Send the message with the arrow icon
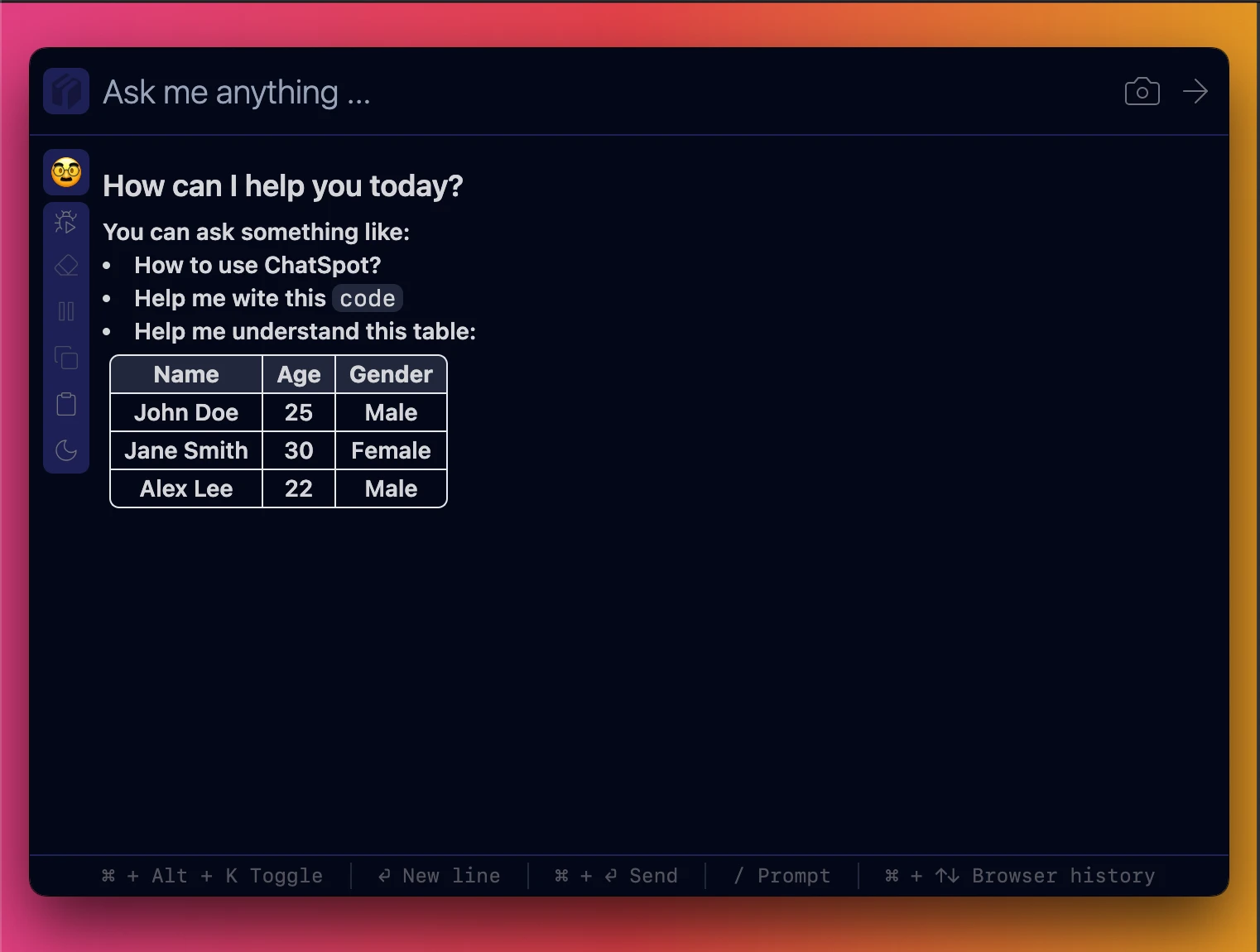 [1195, 91]
